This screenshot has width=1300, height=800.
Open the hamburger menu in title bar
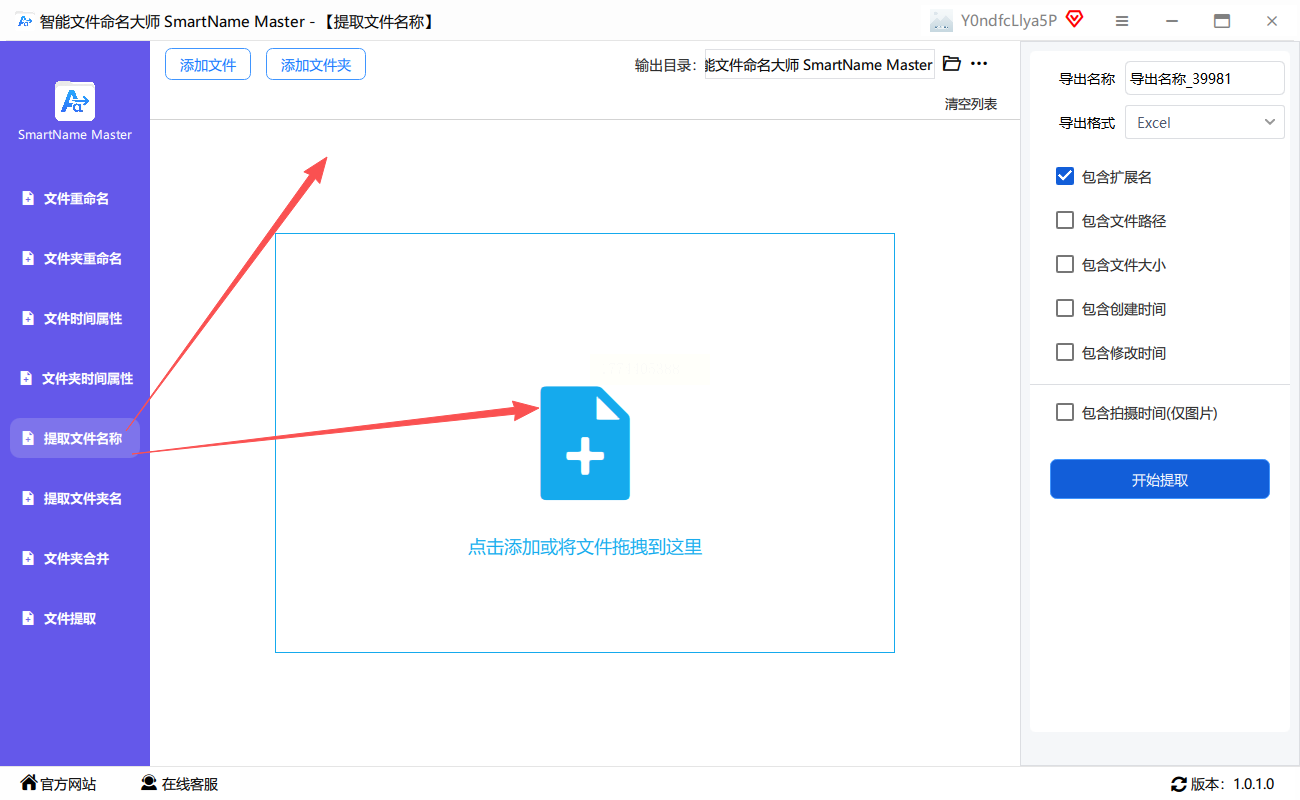coord(1122,21)
